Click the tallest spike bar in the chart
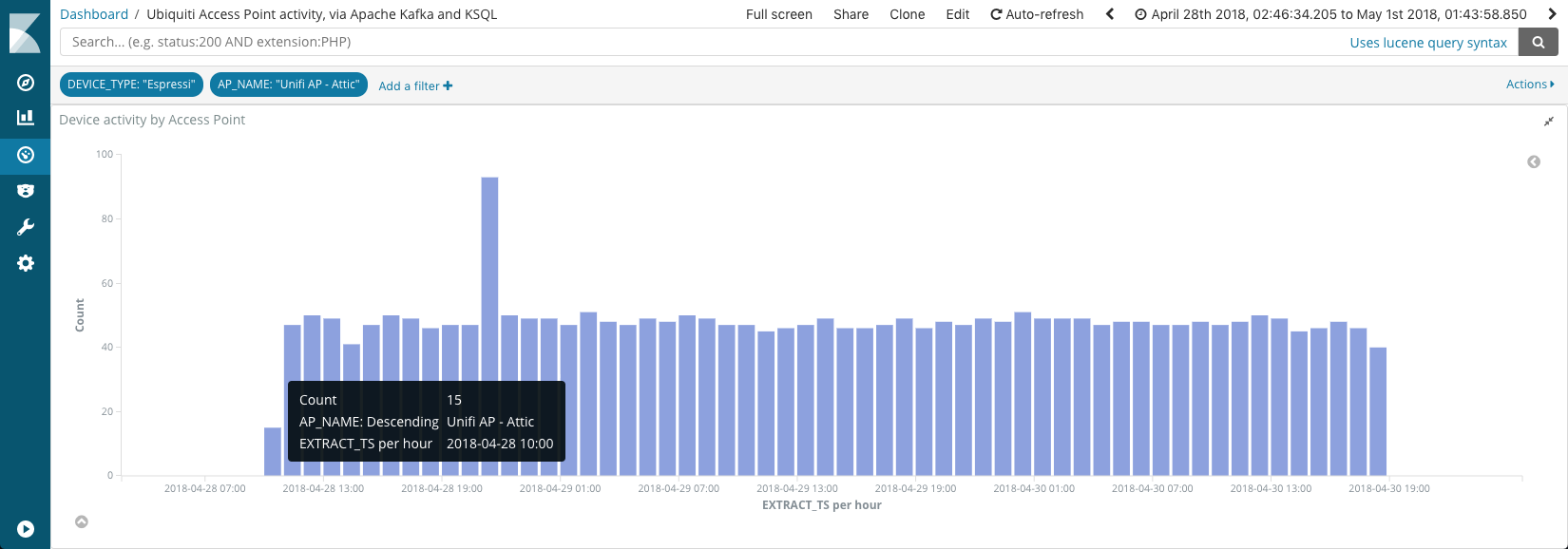 pyautogui.click(x=489, y=326)
